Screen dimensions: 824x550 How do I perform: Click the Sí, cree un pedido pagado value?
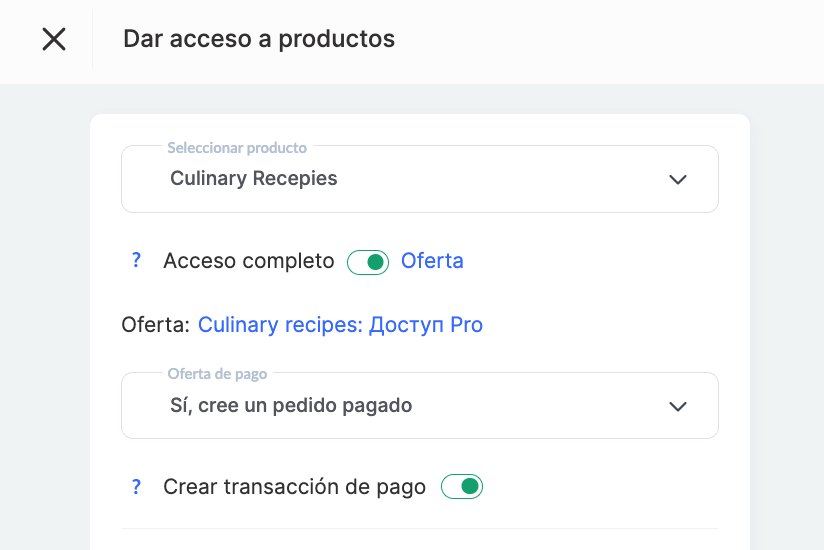tap(291, 405)
